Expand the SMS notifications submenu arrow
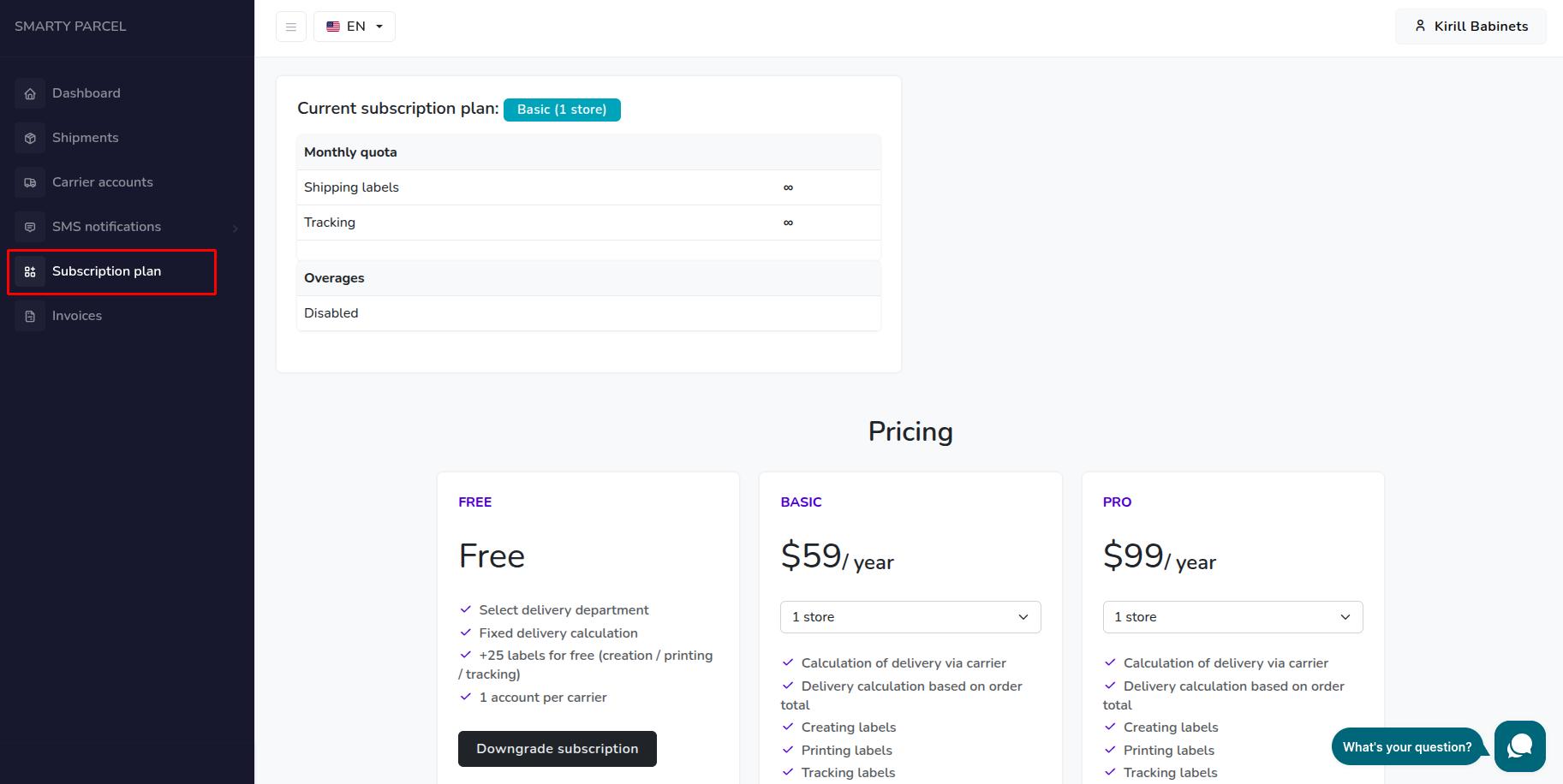The height and width of the screenshot is (784, 1563). [x=235, y=228]
